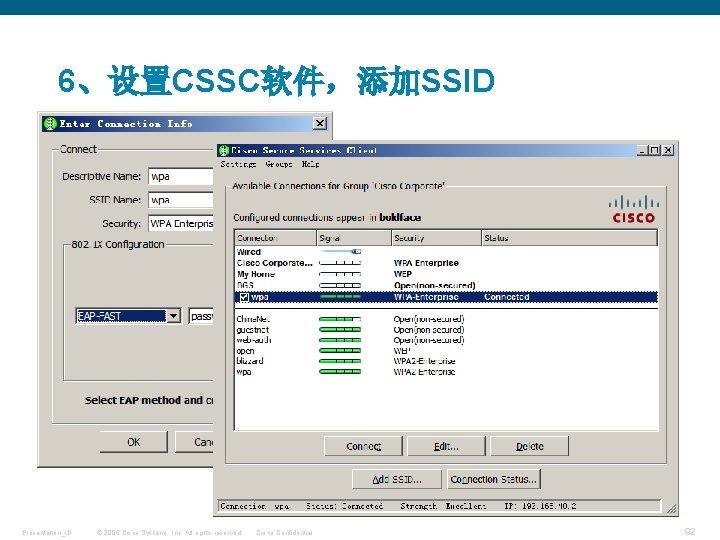Click the ChinaNet signal strength bar
The height and width of the screenshot is (540, 720).
(x=340, y=319)
